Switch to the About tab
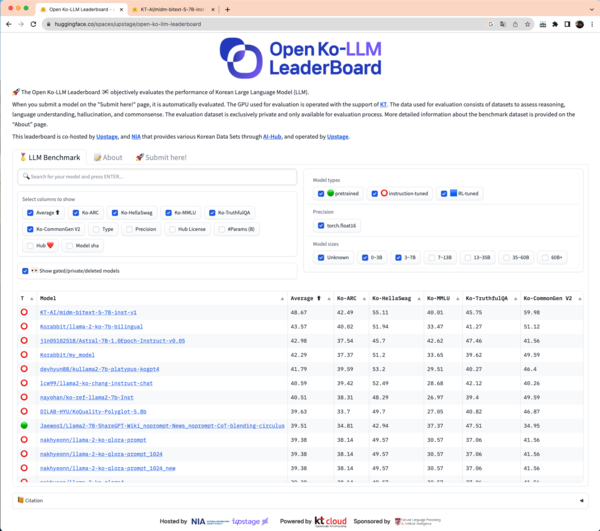The width and height of the screenshot is (600, 531). [108, 157]
